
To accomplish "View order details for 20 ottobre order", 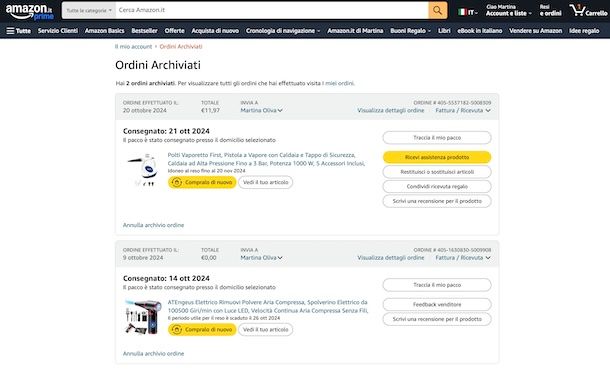I will coord(391,110).
